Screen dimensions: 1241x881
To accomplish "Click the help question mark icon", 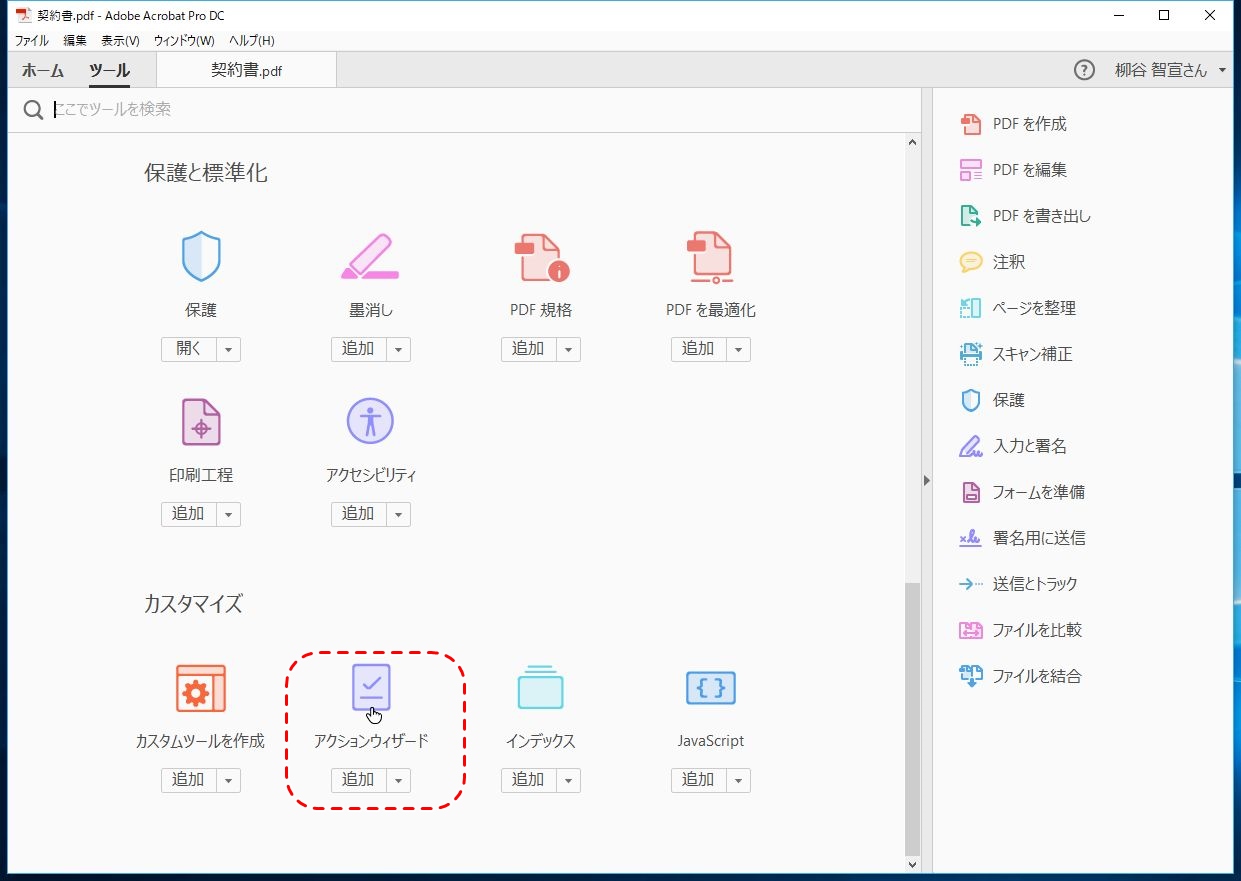I will [1084, 70].
